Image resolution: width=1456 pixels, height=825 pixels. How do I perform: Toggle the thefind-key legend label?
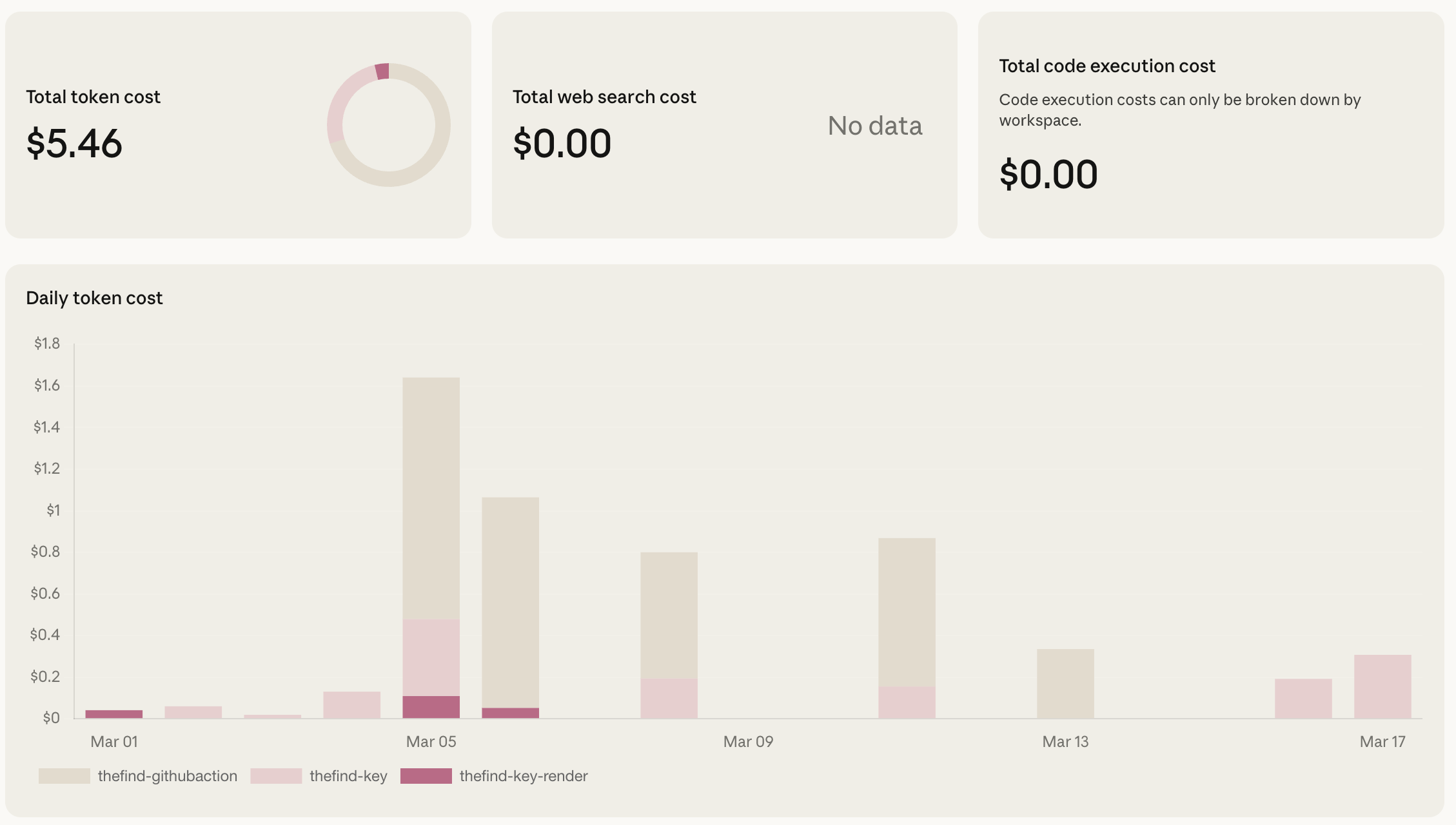click(x=348, y=776)
